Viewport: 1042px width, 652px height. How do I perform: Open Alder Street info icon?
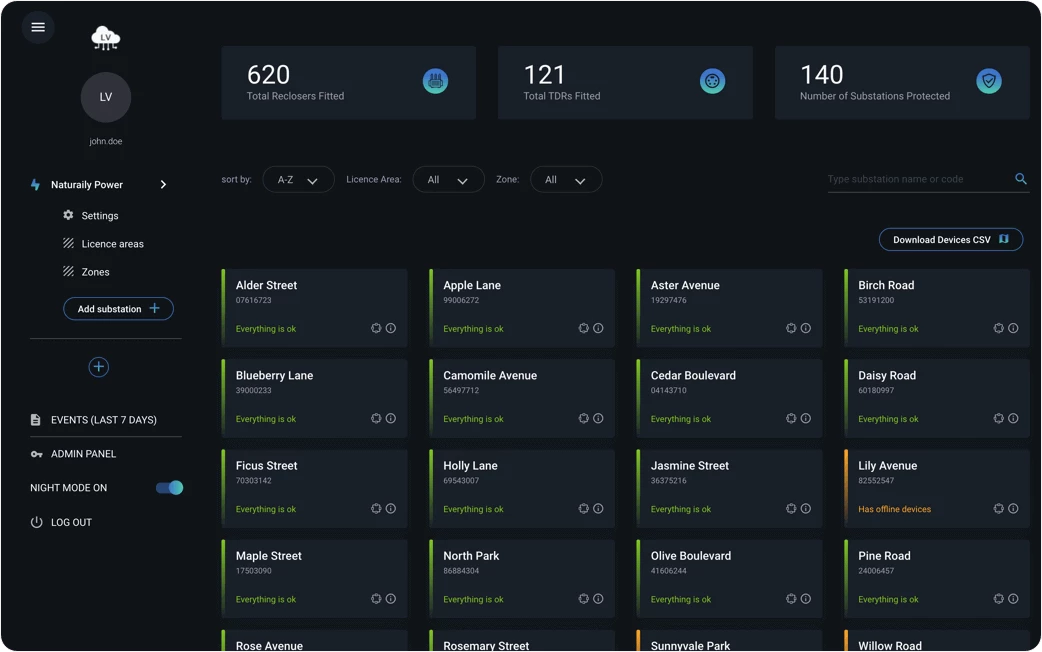[391, 328]
